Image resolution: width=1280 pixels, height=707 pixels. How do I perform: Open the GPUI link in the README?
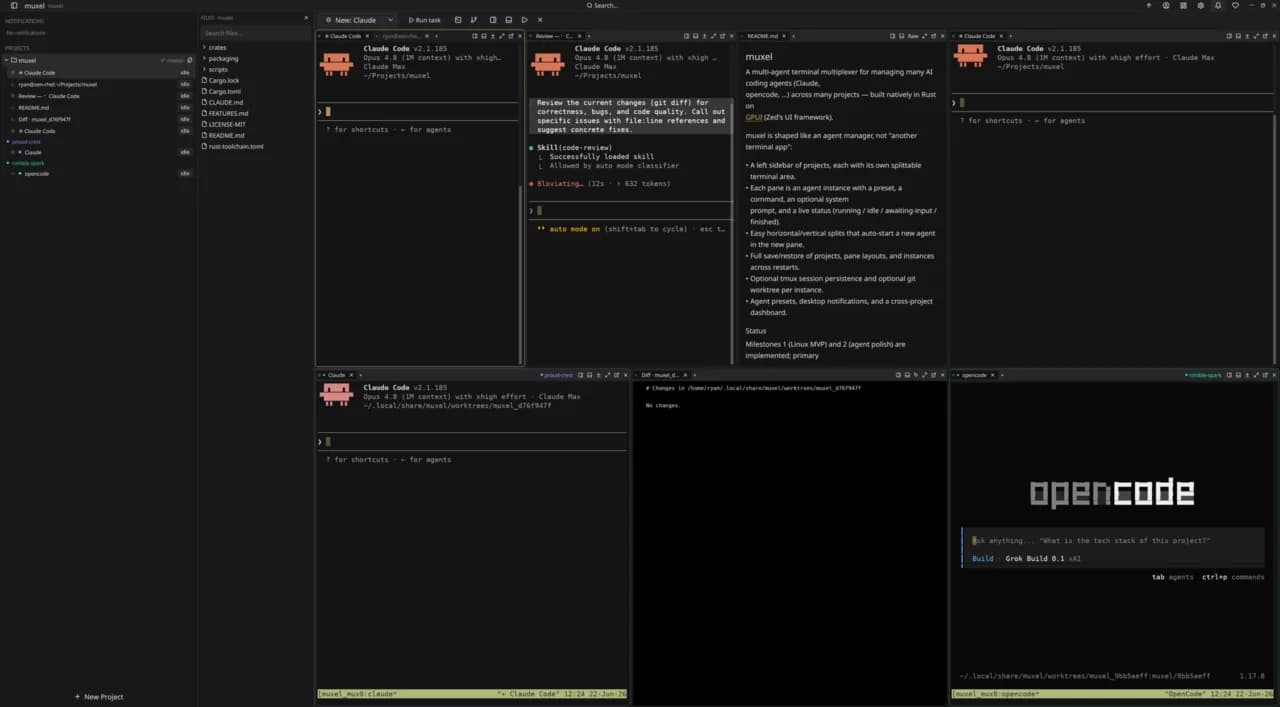tap(753, 117)
